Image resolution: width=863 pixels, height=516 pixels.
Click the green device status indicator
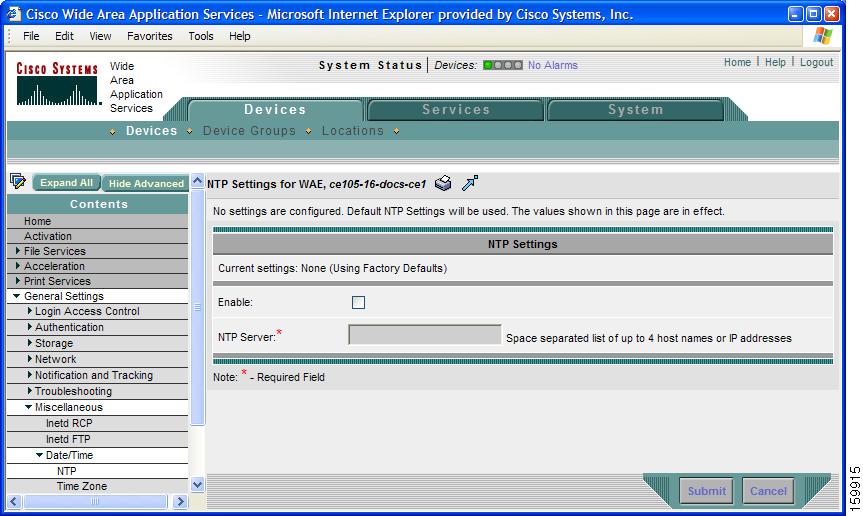point(488,65)
